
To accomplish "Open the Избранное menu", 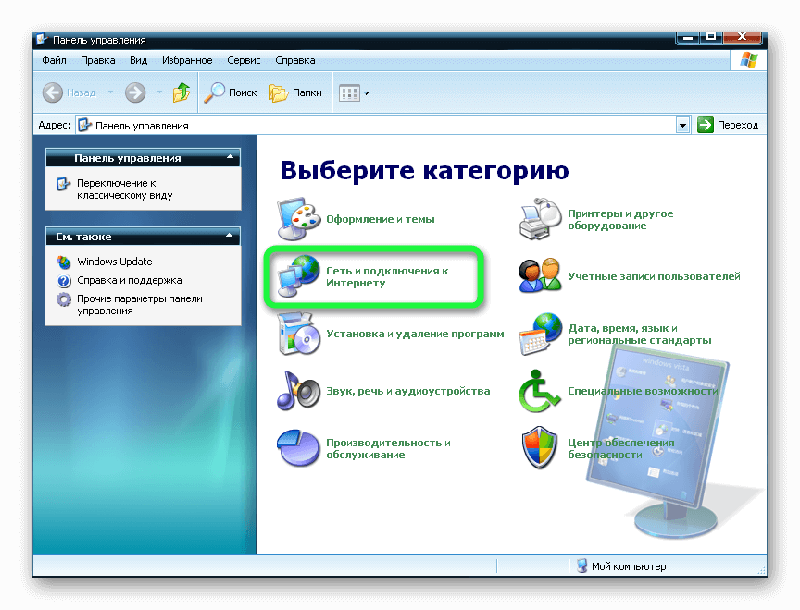I will coord(187,60).
